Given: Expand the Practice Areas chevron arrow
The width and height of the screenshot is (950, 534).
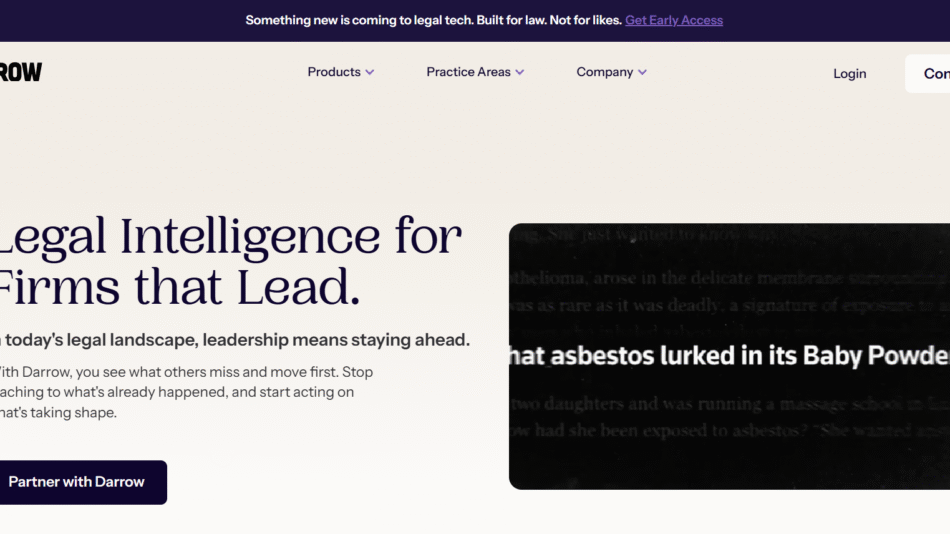Looking at the screenshot, I should (x=520, y=72).
